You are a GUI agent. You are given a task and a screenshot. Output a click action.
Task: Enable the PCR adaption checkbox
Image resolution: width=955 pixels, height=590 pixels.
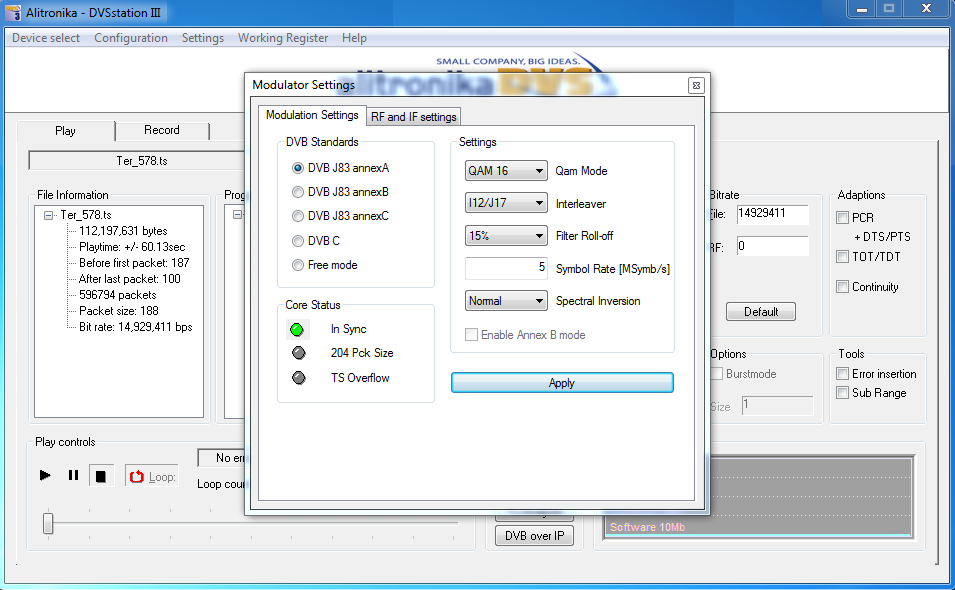tap(843, 217)
